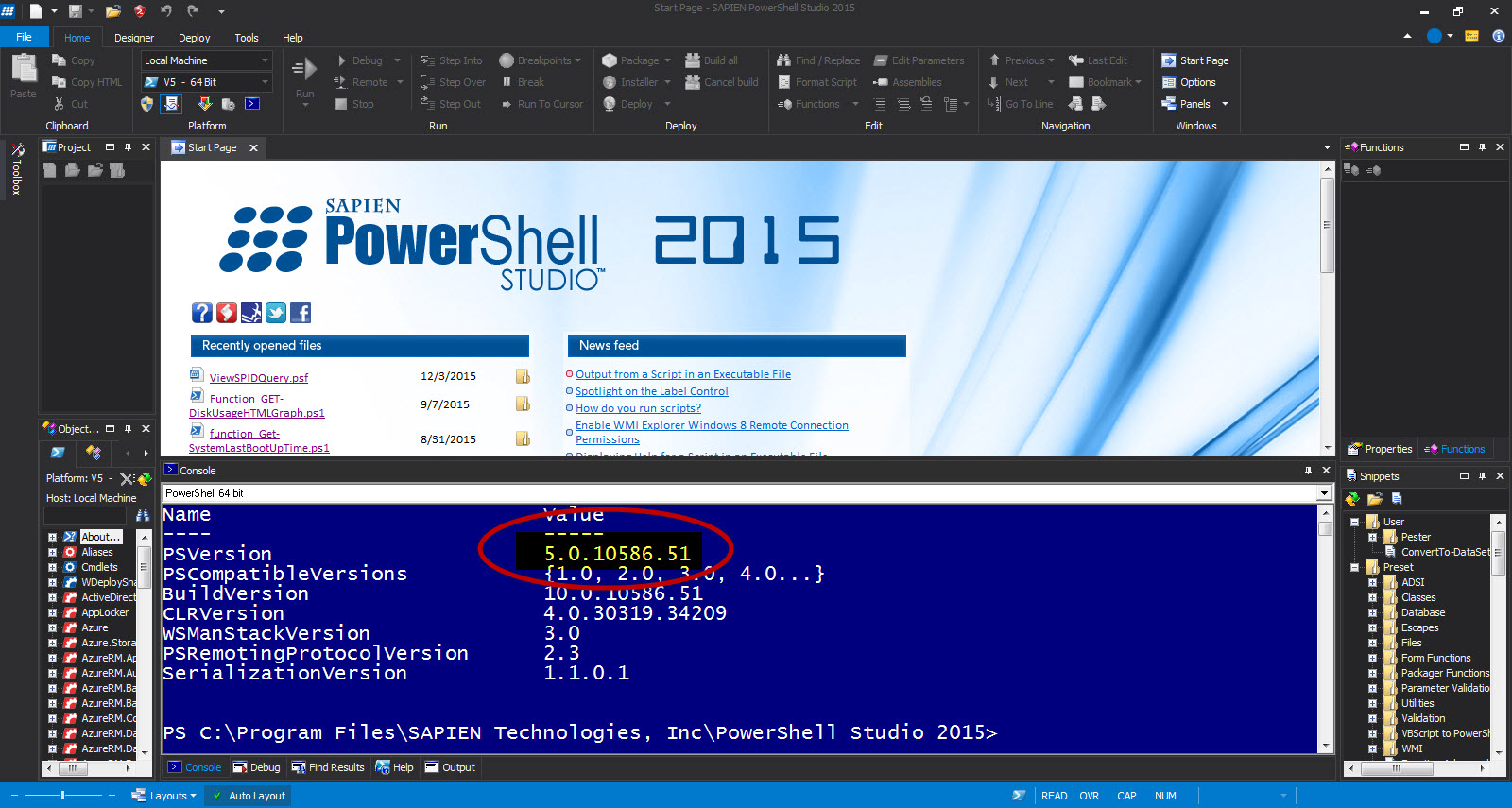Click the Run arrow icon
The width and height of the screenshot is (1512, 808).
click(304, 69)
